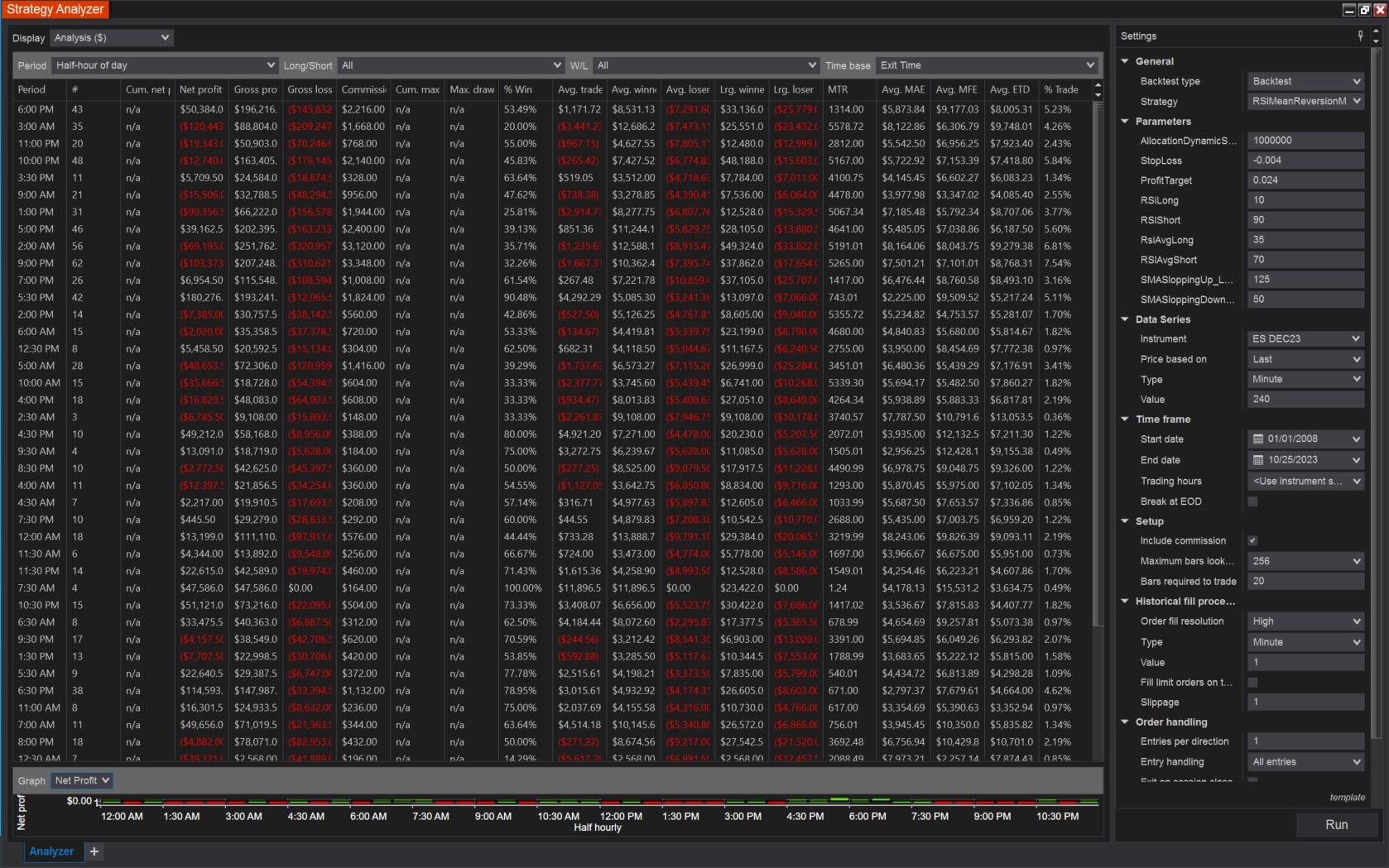Sort table by the Net profit column header
Viewport: 1389px width, 868px height.
coord(201,89)
